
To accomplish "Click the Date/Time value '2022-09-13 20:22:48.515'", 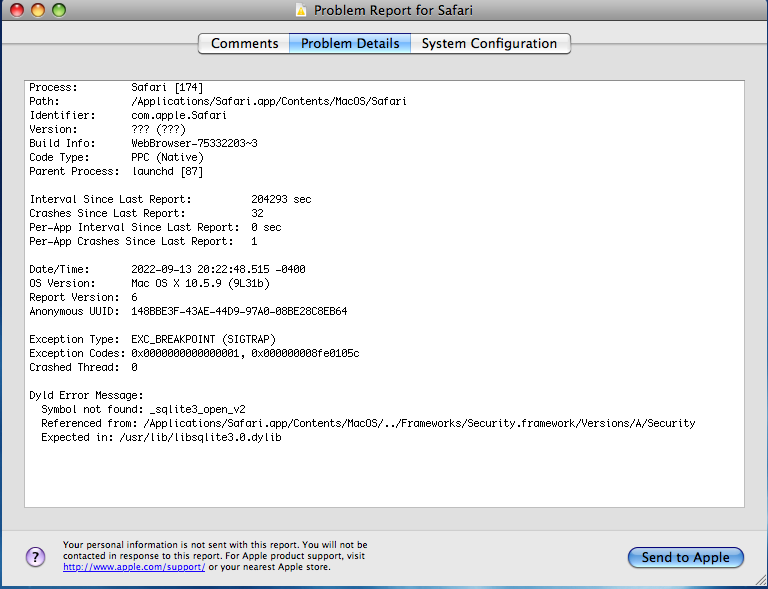I will 200,269.
